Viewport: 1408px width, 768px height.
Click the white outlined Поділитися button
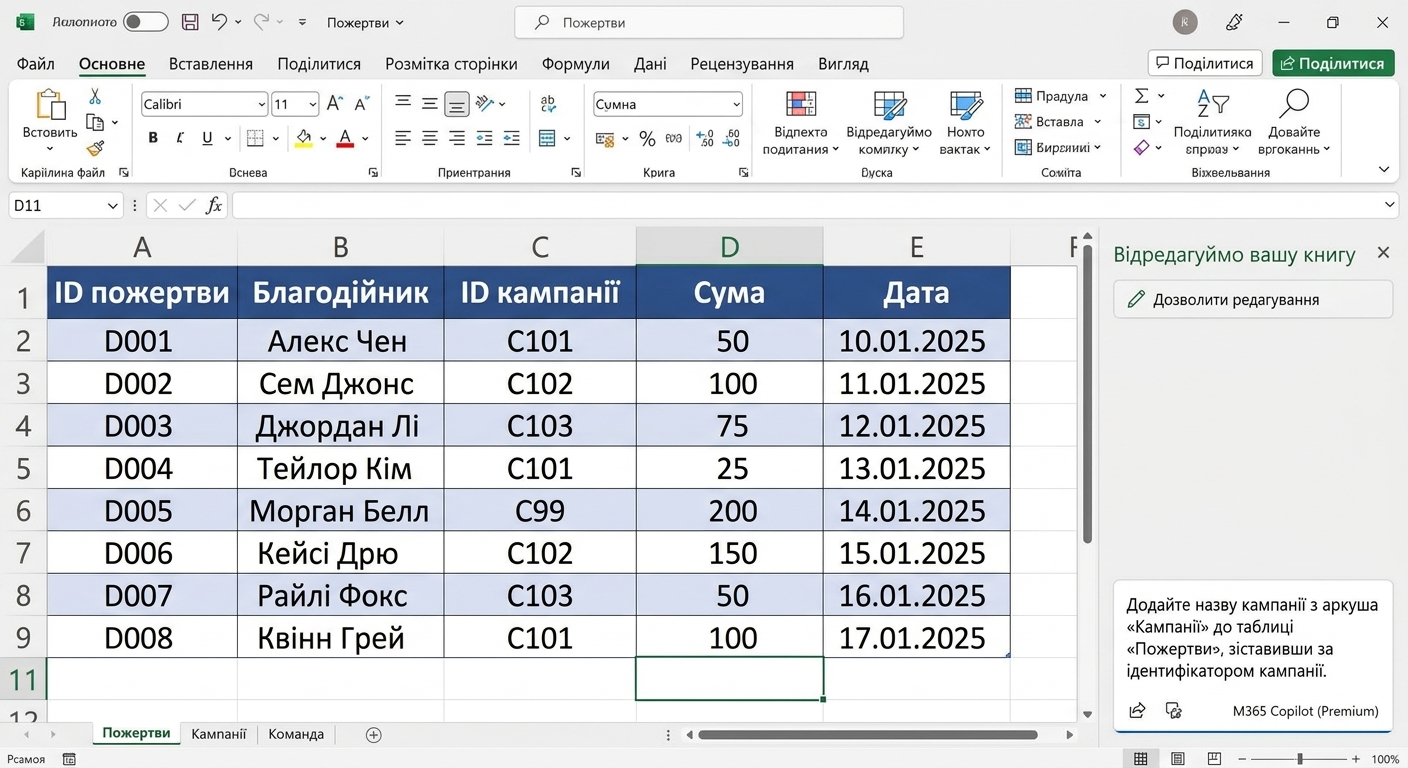(1205, 63)
